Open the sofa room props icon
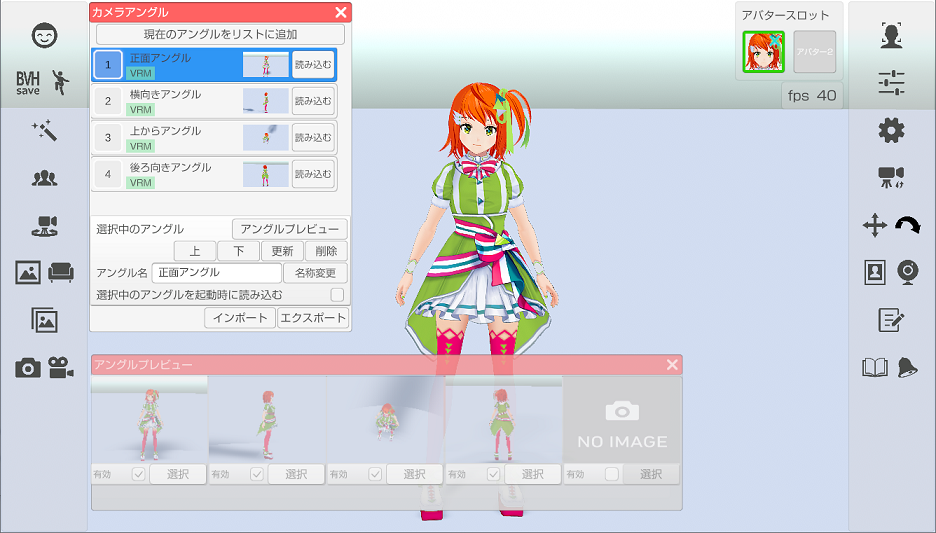The width and height of the screenshot is (936, 533). pyautogui.click(x=60, y=273)
